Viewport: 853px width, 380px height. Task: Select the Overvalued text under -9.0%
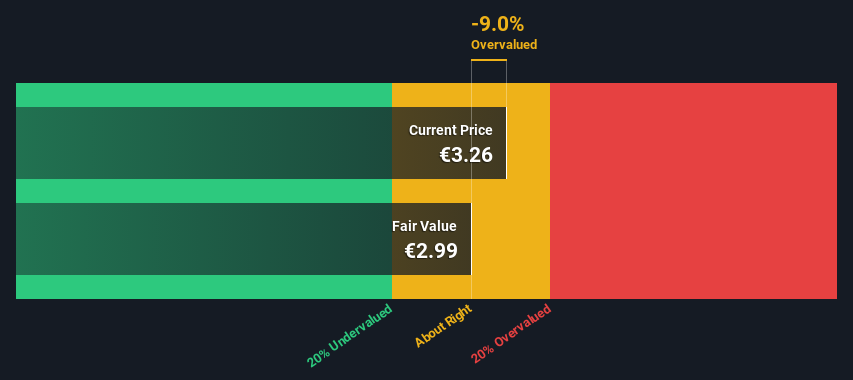pos(504,45)
